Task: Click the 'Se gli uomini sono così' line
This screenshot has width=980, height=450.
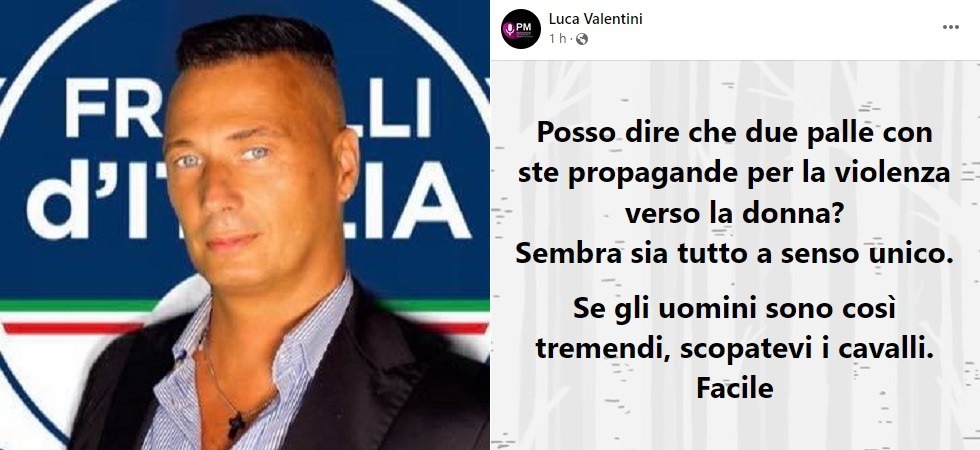Action: [x=734, y=309]
